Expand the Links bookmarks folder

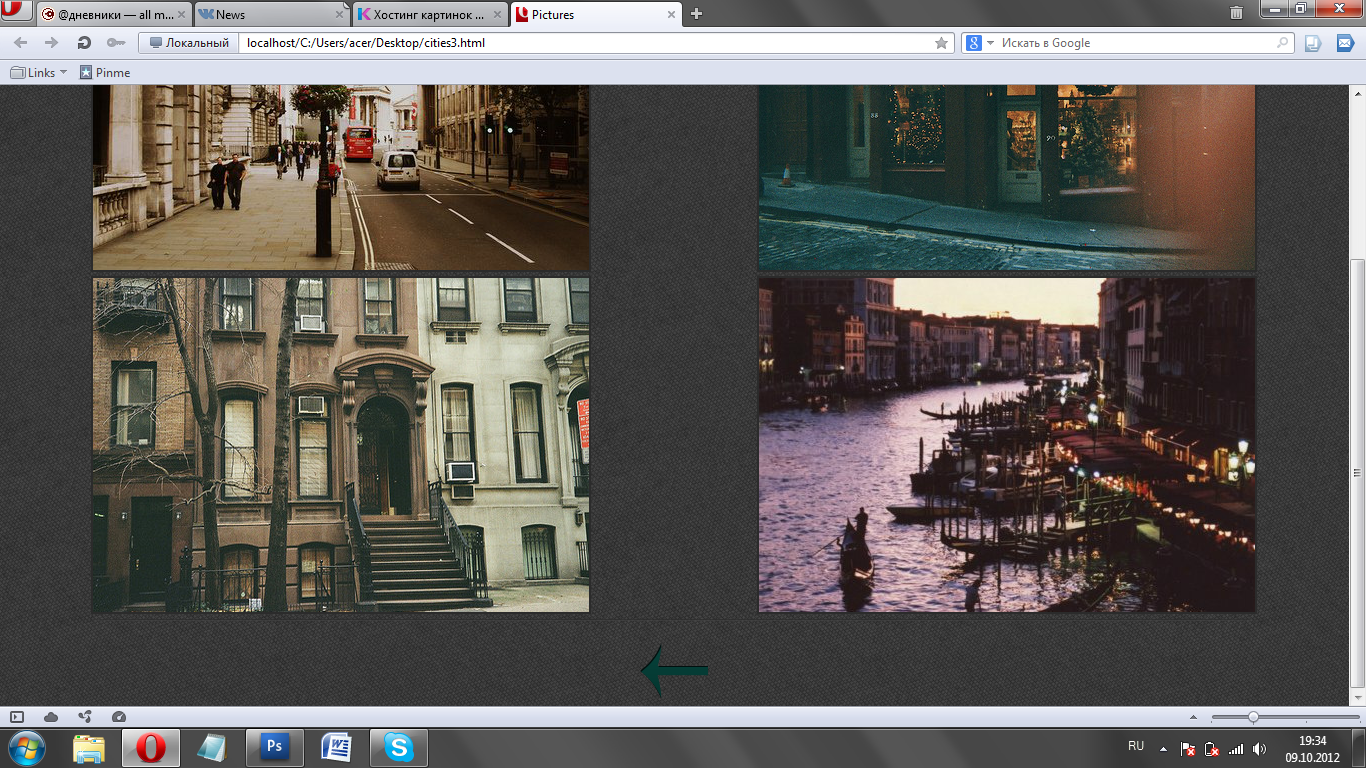(39, 72)
